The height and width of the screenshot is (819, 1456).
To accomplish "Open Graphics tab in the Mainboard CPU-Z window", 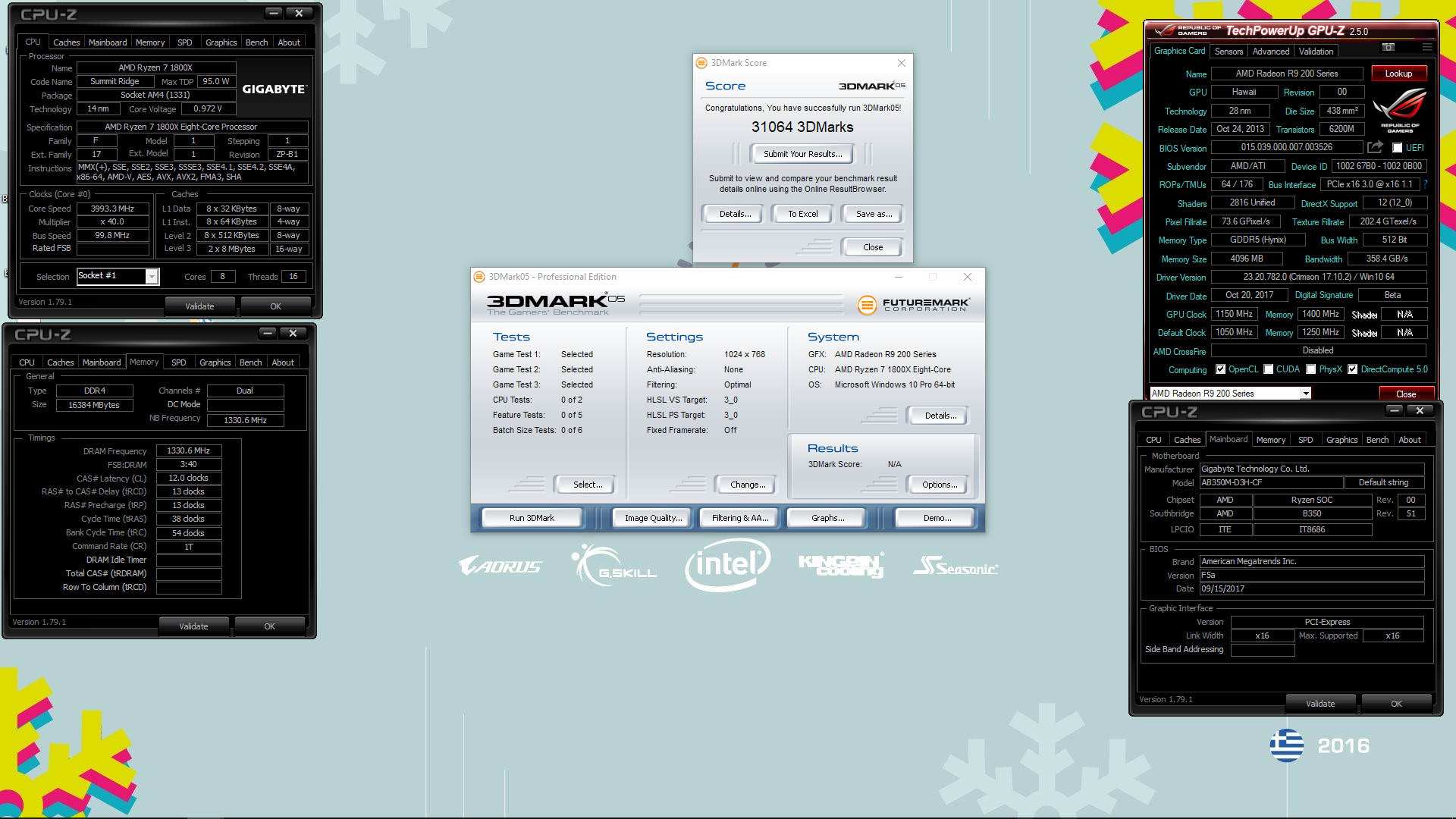I will pyautogui.click(x=1341, y=440).
